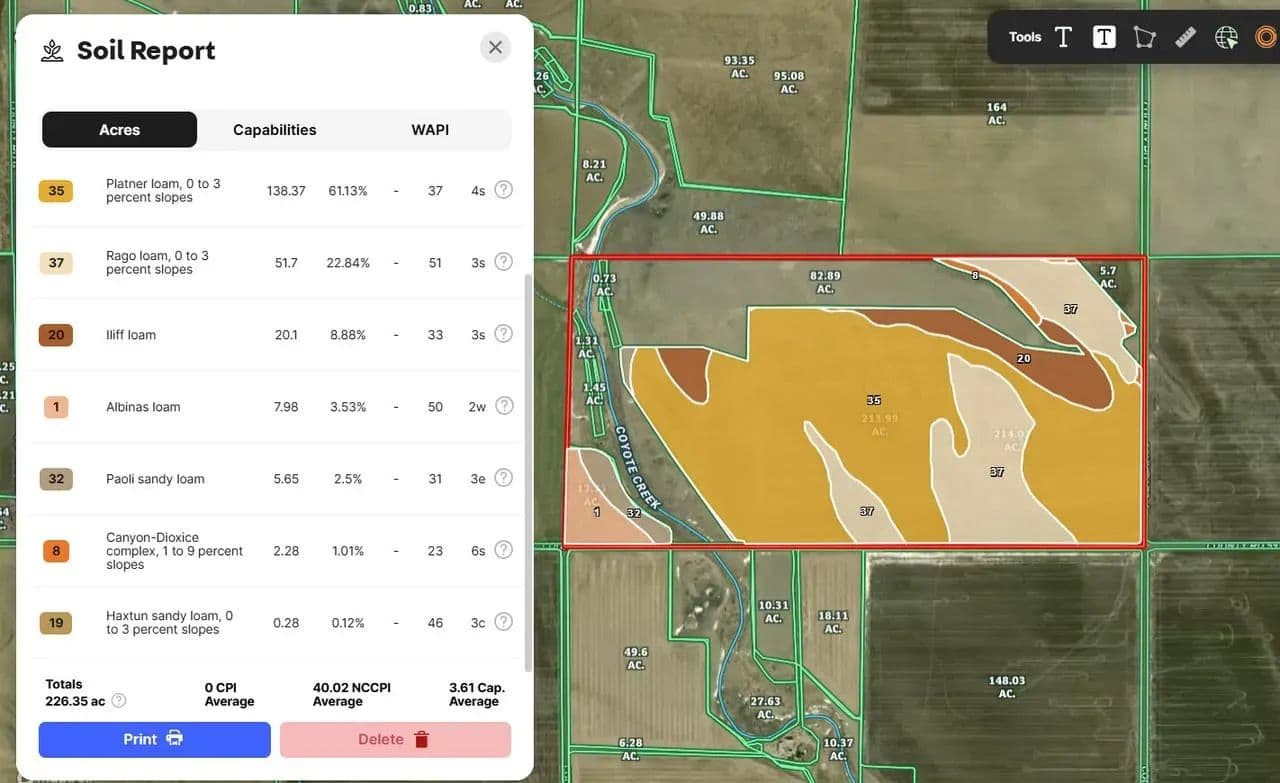The width and height of the screenshot is (1280, 783).
Task: Click the Platner loam 35 color swatch
Action: click(56, 191)
